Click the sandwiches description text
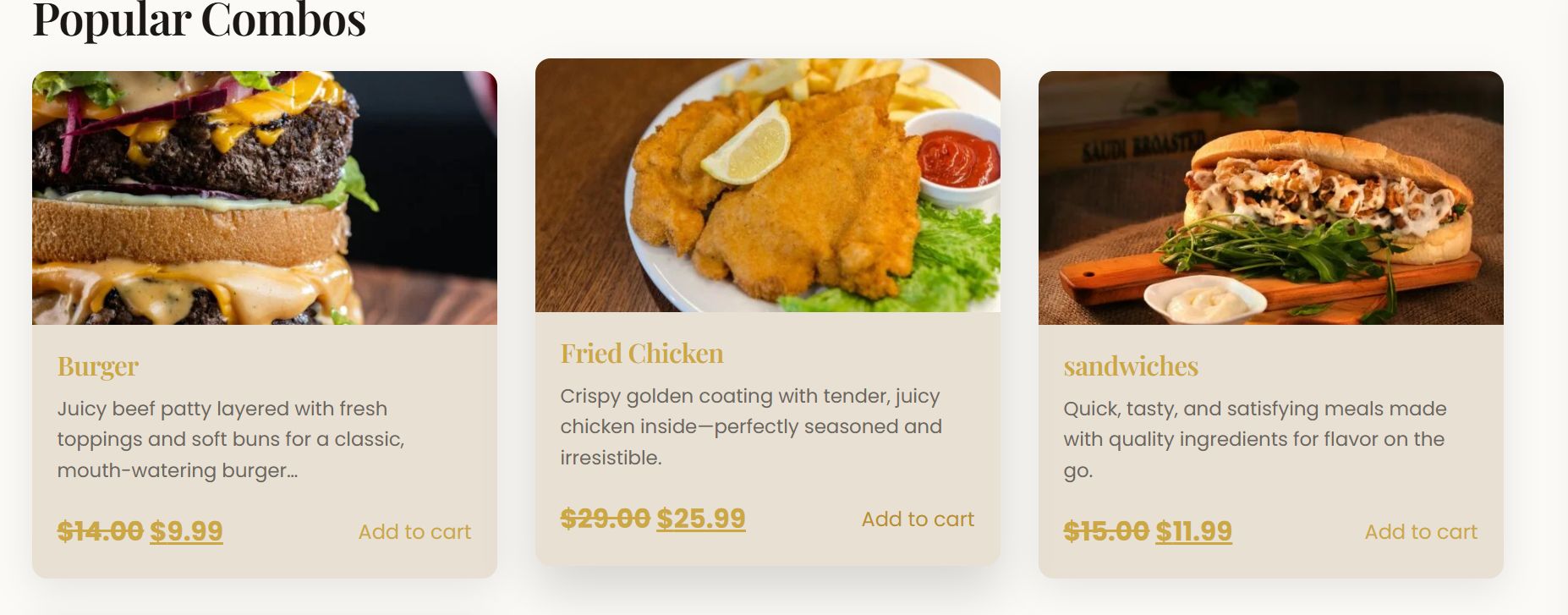Viewport: 1568px width, 615px height. coord(1253,439)
